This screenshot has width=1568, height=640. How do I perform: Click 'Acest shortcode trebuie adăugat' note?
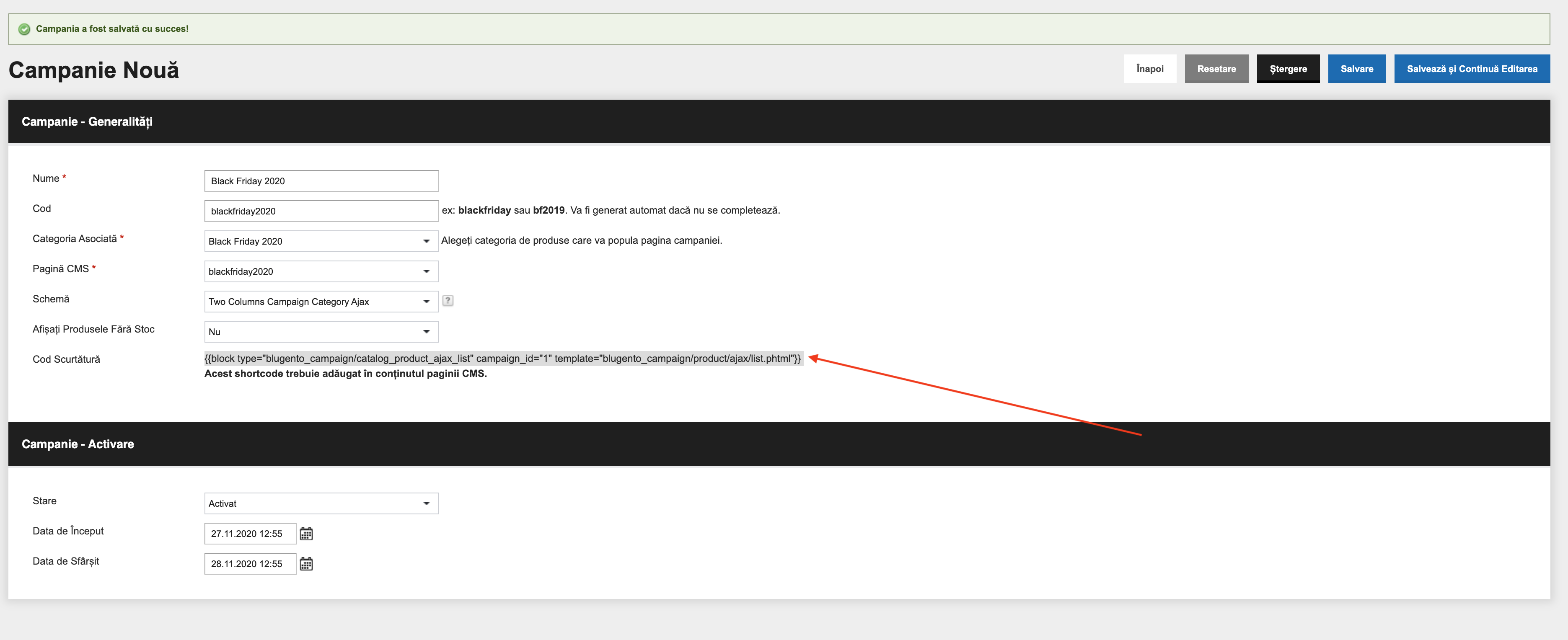point(345,374)
